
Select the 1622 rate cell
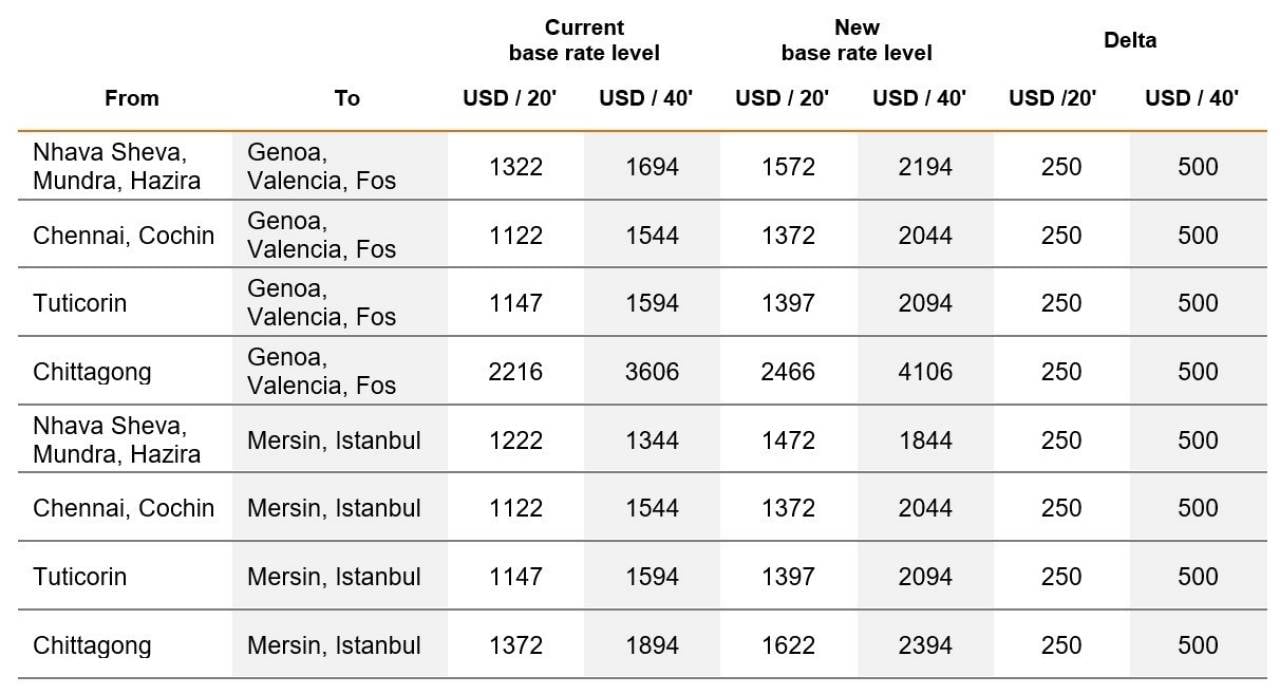(x=788, y=645)
